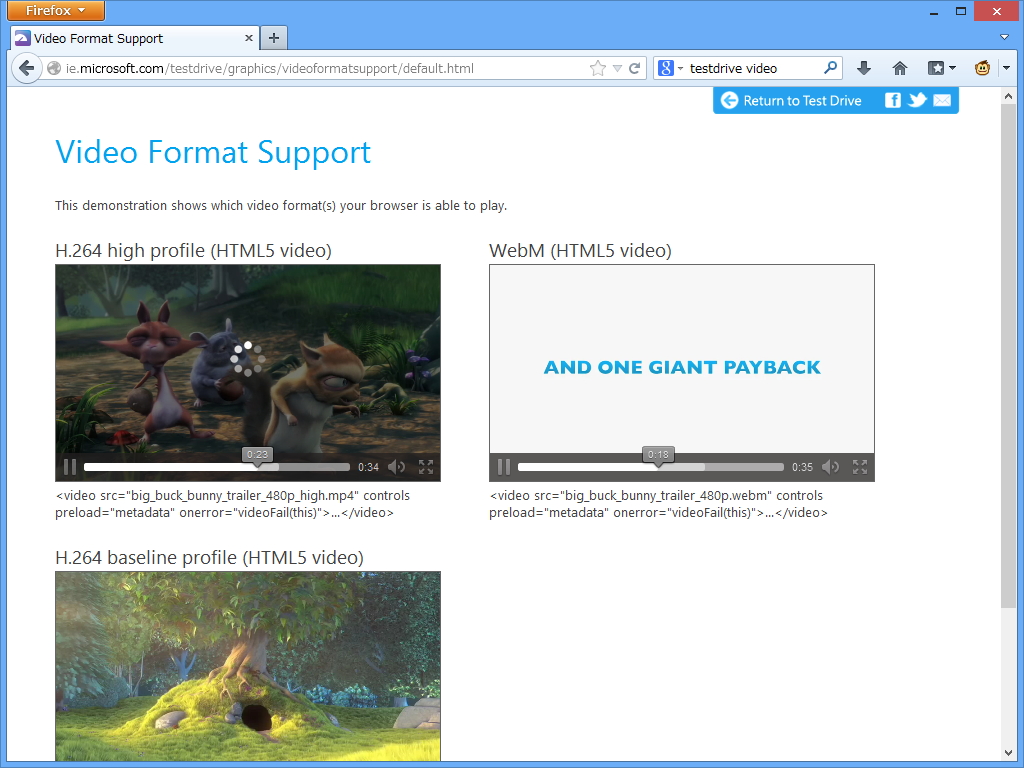The height and width of the screenshot is (768, 1024).
Task: Click the scrollbar up arrow
Action: [1008, 96]
